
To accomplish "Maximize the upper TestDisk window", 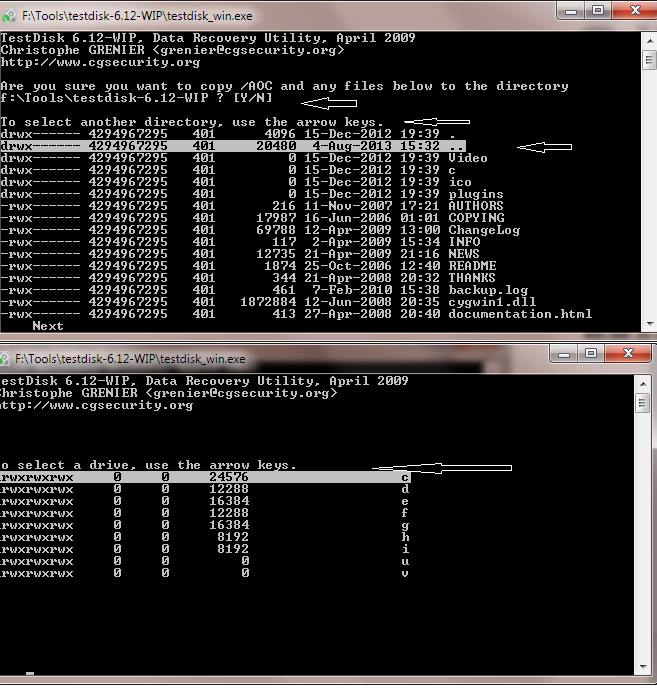I will [598, 11].
